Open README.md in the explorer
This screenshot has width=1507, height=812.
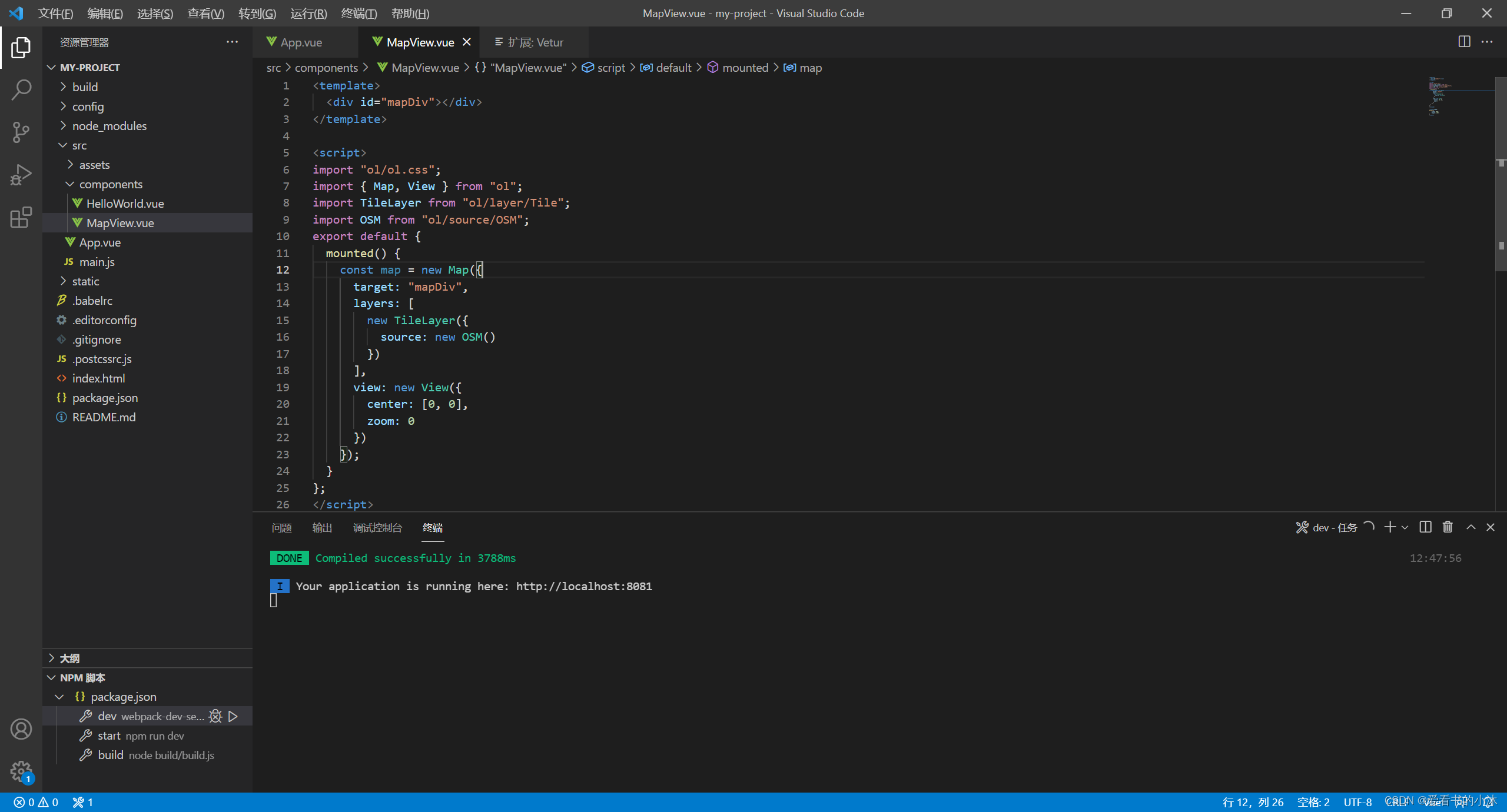click(148, 417)
